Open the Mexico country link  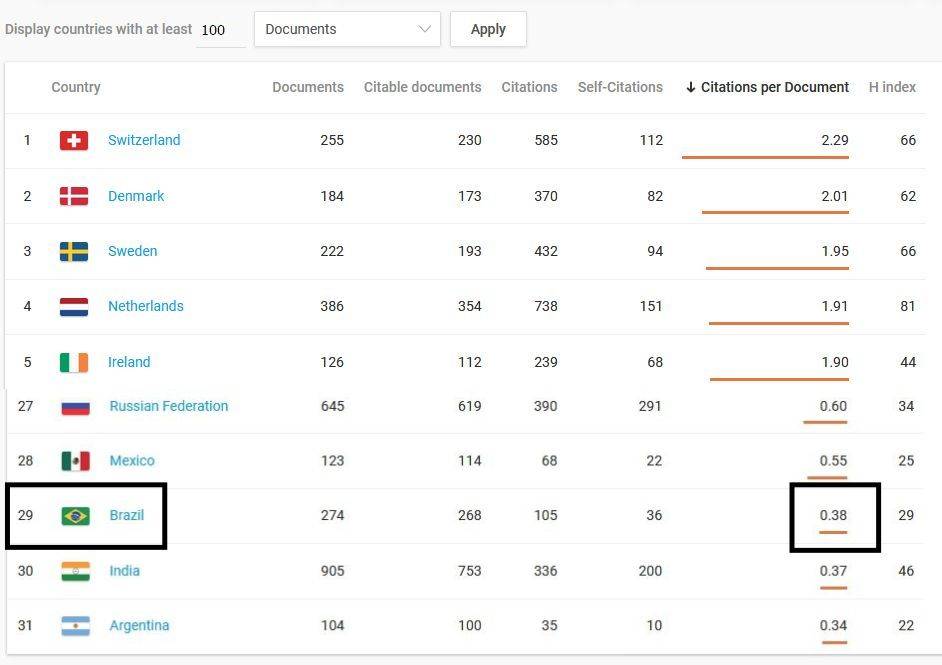pyautogui.click(x=132, y=461)
